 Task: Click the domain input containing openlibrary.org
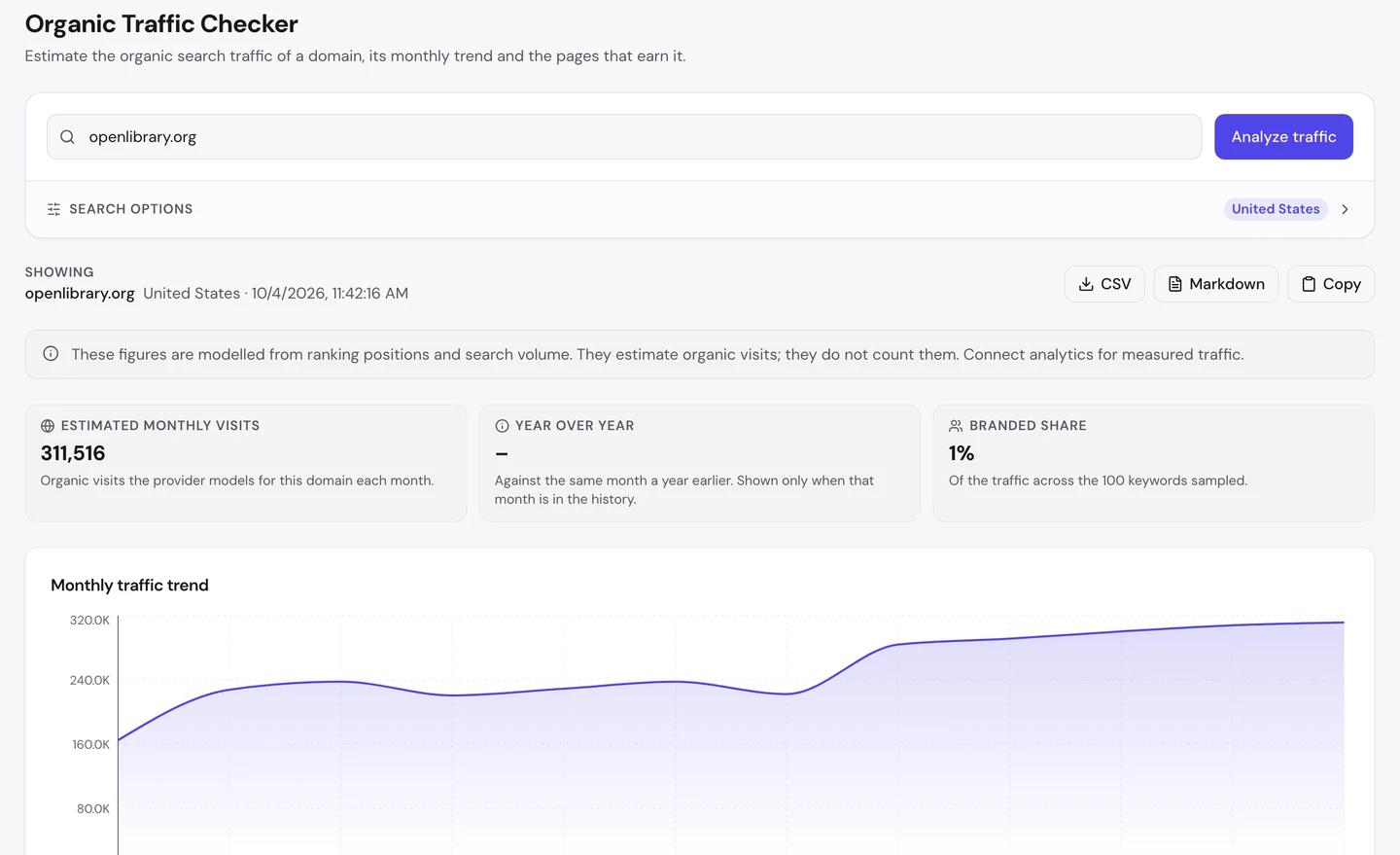coord(624,137)
